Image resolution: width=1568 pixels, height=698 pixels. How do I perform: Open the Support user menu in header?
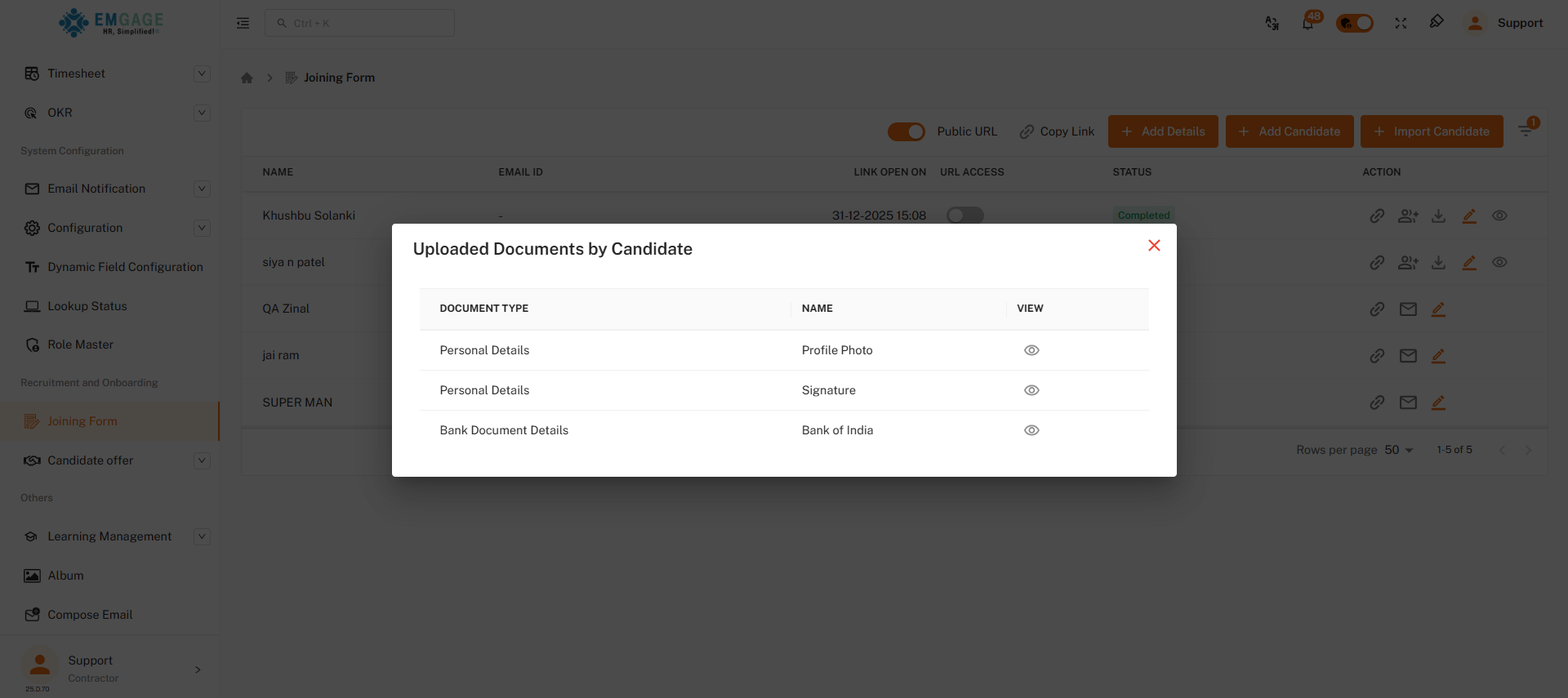click(1504, 23)
